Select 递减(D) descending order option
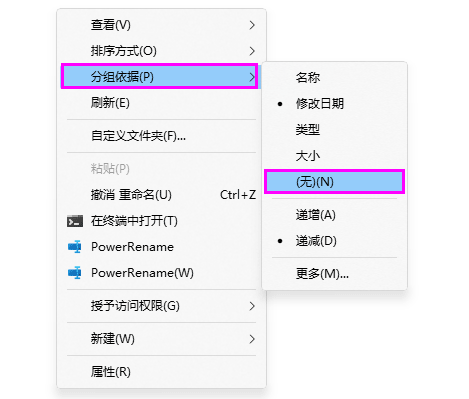This screenshot has height=399, width=469. click(x=334, y=241)
